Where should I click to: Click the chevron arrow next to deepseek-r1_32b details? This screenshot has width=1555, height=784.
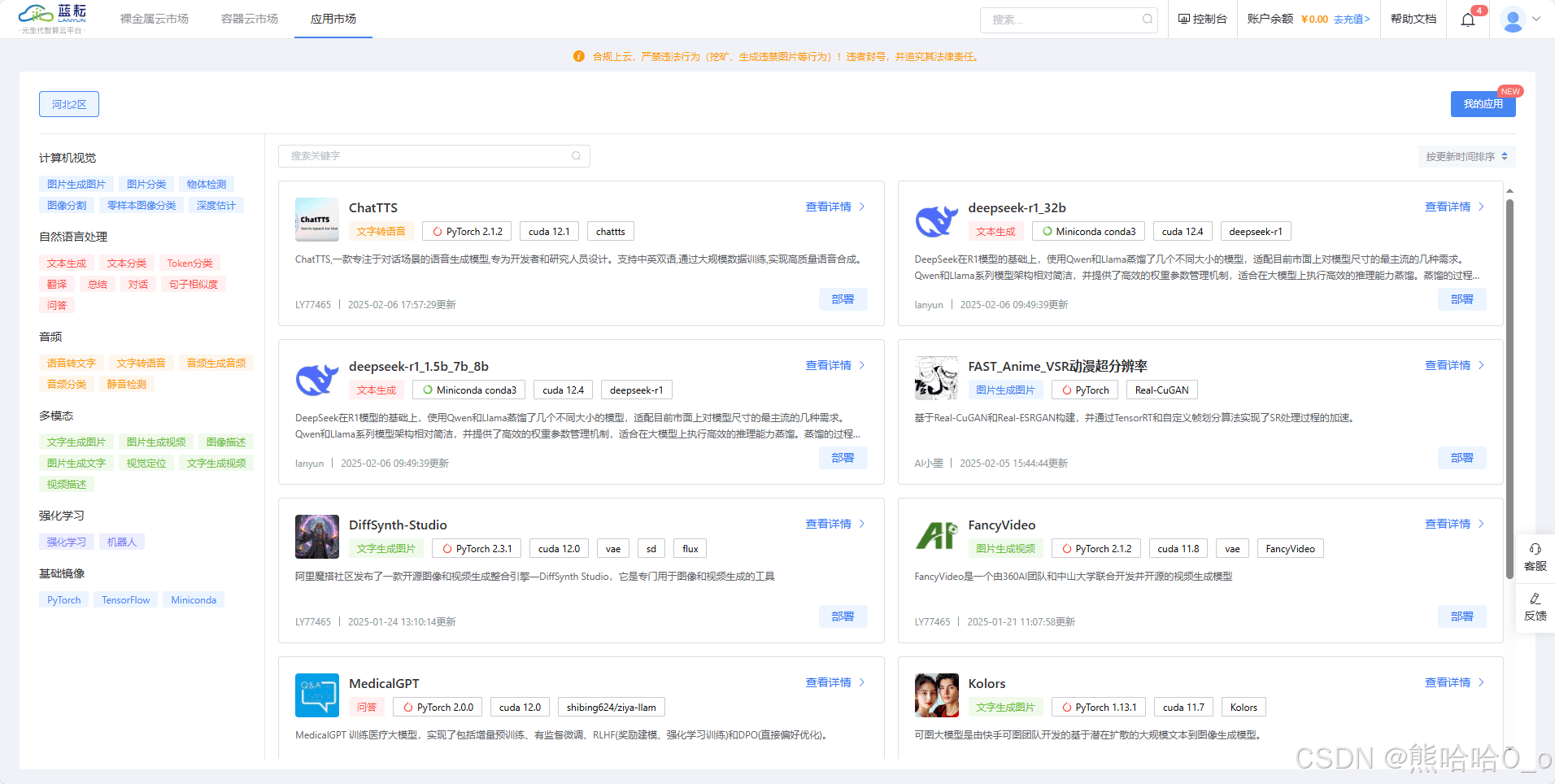(x=1481, y=207)
